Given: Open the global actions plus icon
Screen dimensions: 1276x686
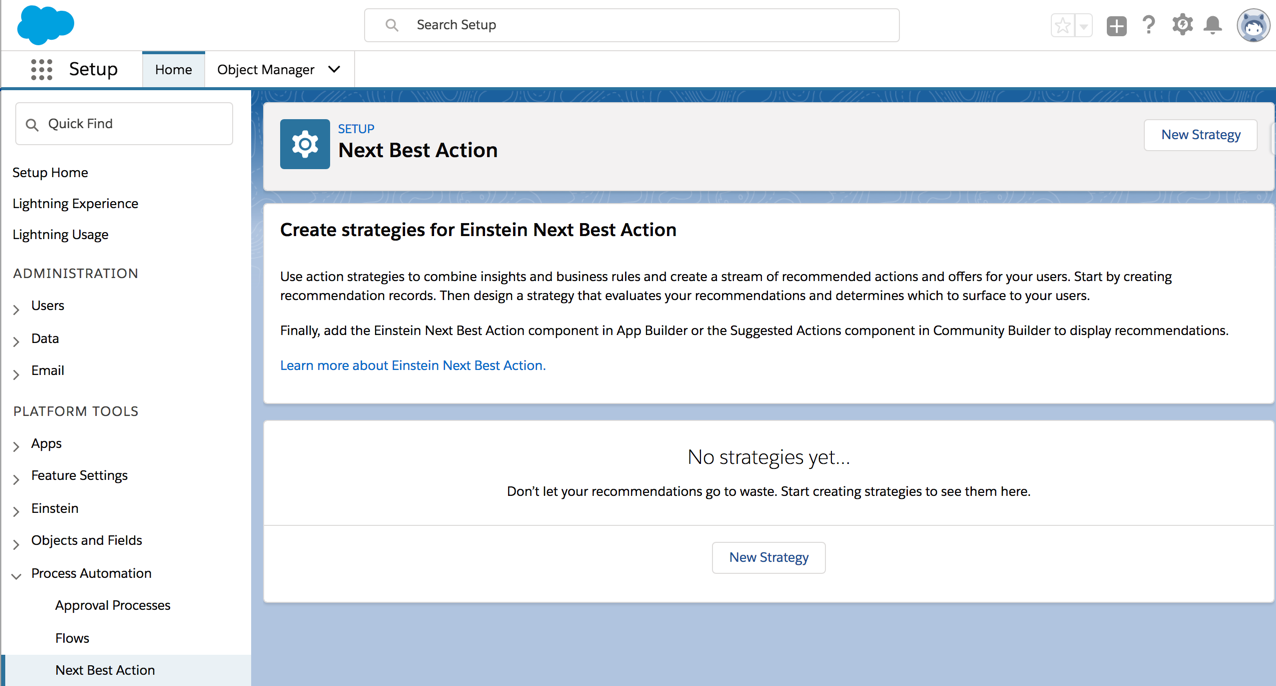Looking at the screenshot, I should [1117, 26].
